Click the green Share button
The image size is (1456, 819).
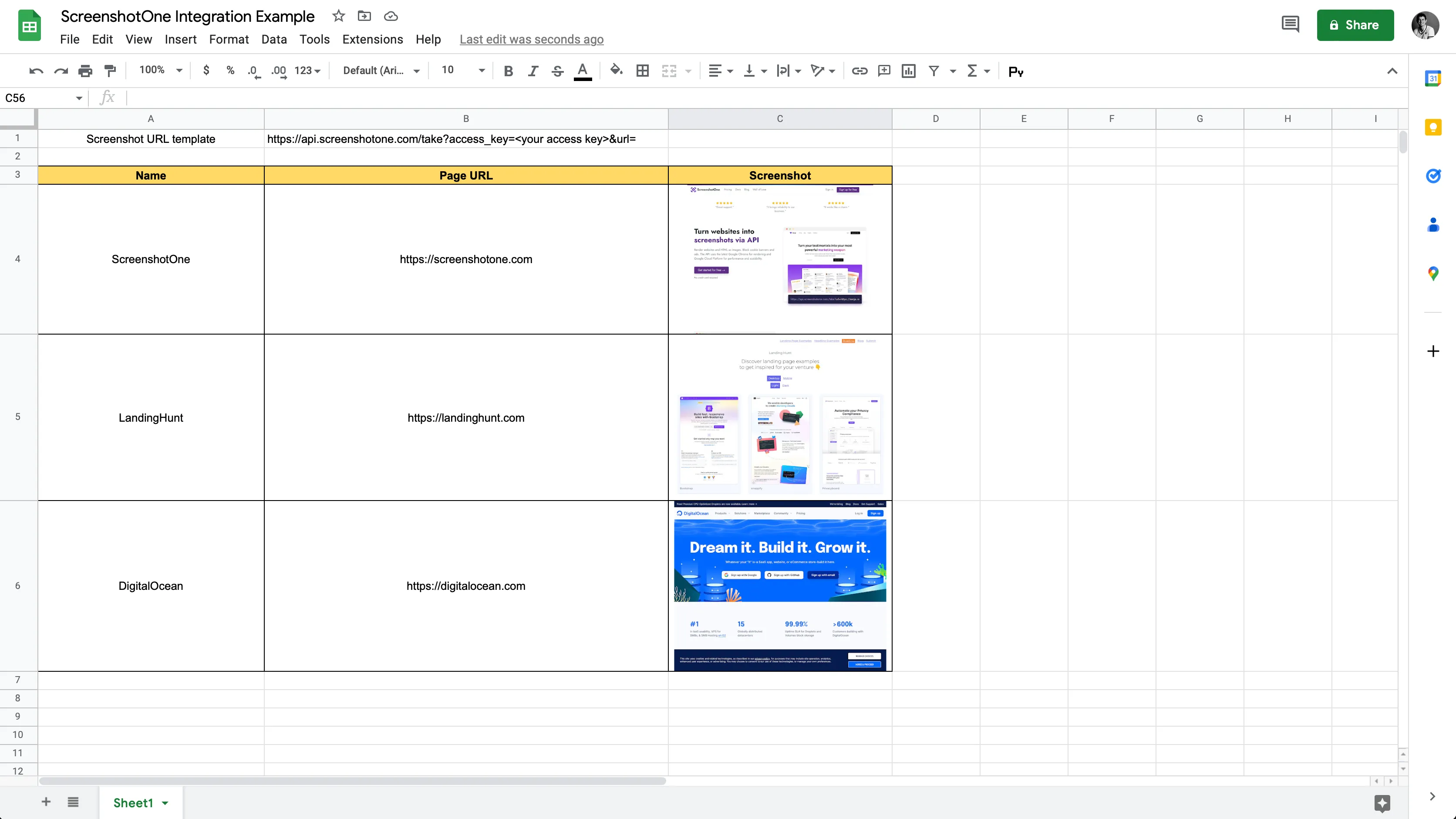tap(1355, 25)
